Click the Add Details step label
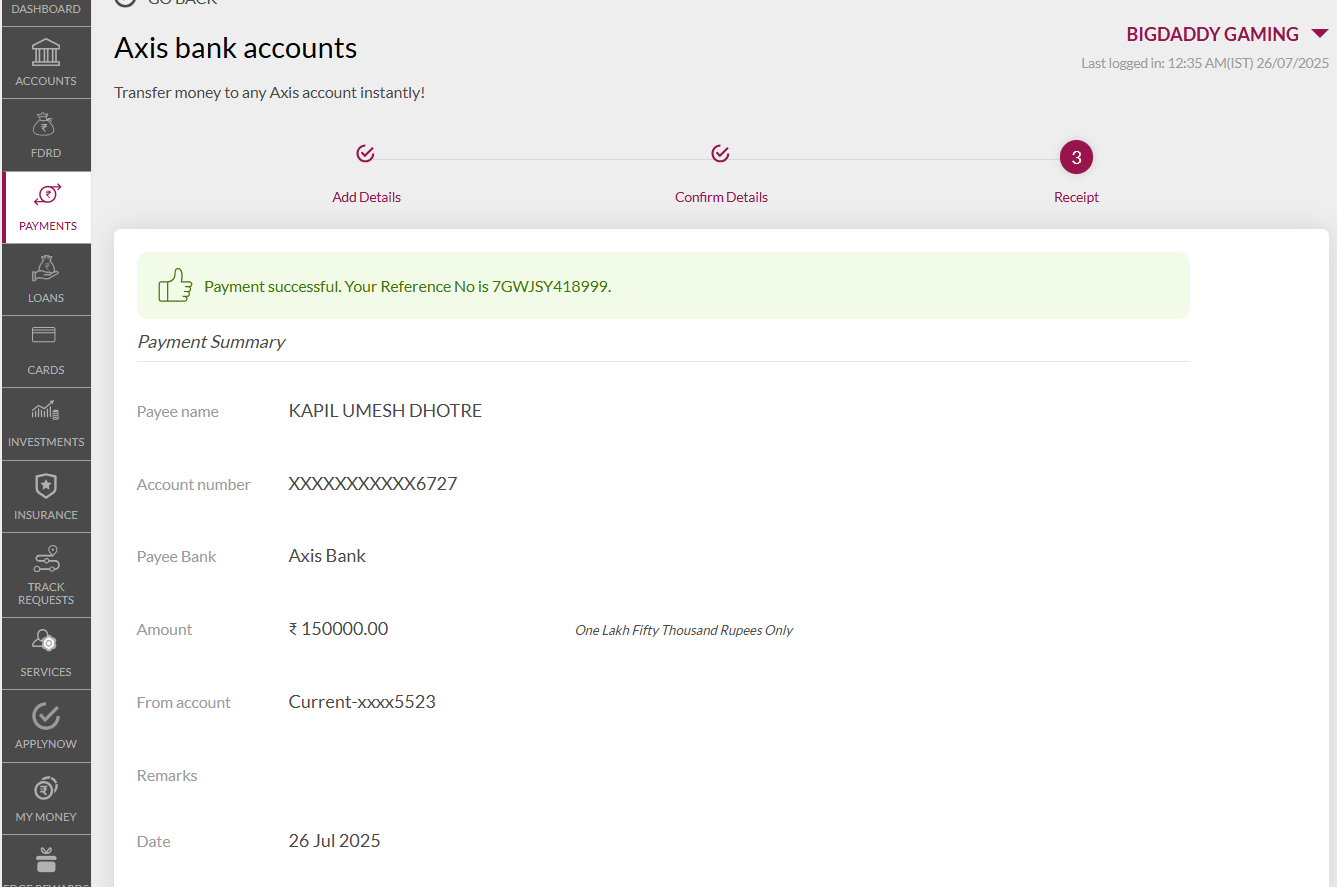 366,197
